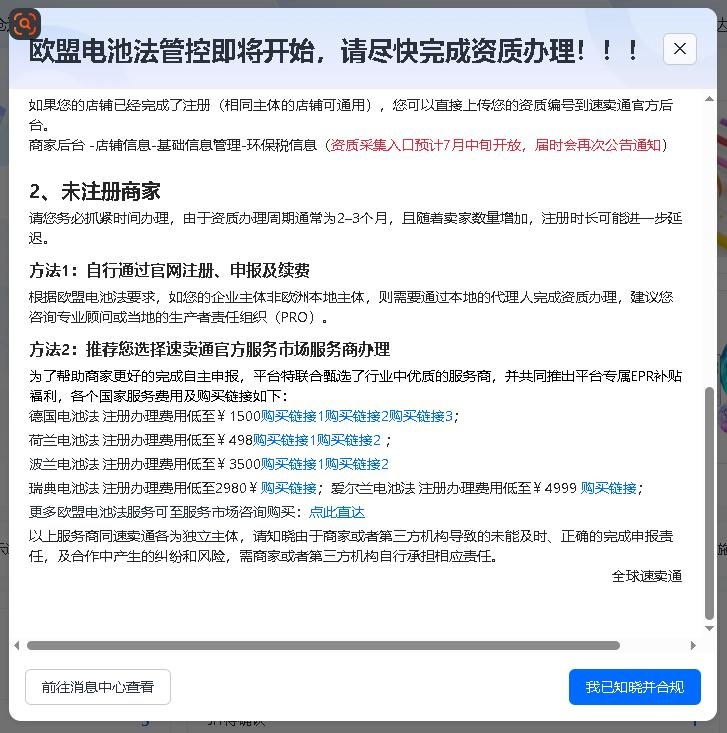The image size is (727, 733).
Task: Click the red text 资质采集入口预计7月中旬开放
Action: 426,145
